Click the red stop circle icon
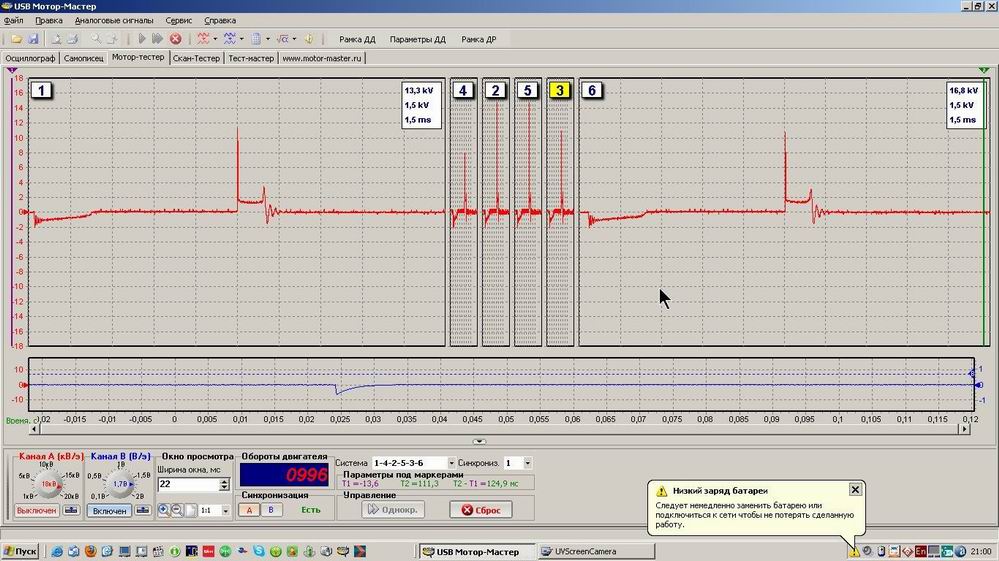Viewport: 999px width, 561px height. (175, 39)
